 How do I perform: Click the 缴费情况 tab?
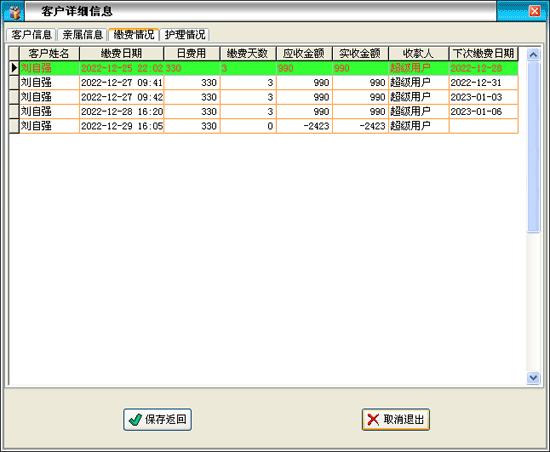[x=134, y=34]
